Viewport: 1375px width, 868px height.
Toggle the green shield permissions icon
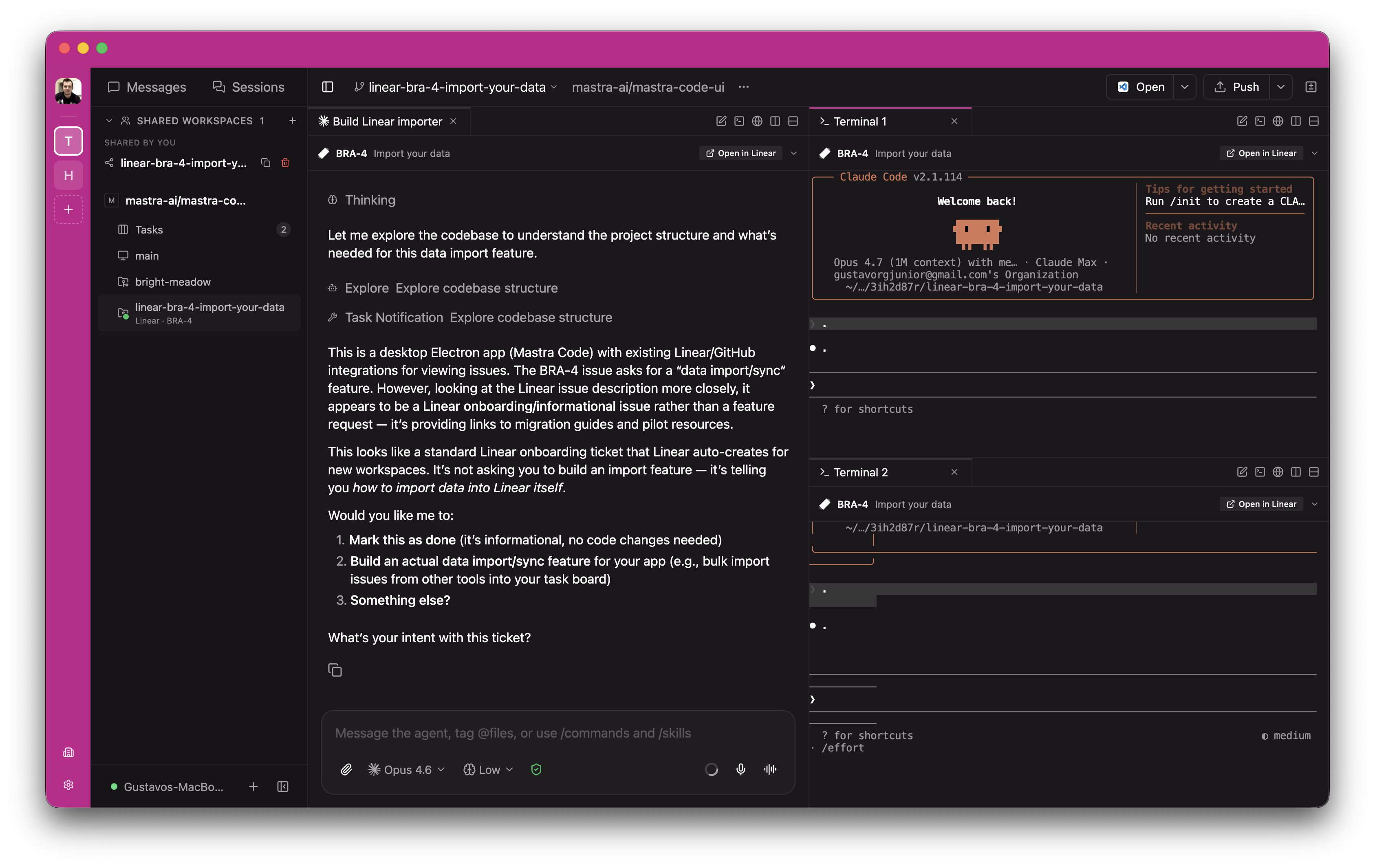pos(535,769)
